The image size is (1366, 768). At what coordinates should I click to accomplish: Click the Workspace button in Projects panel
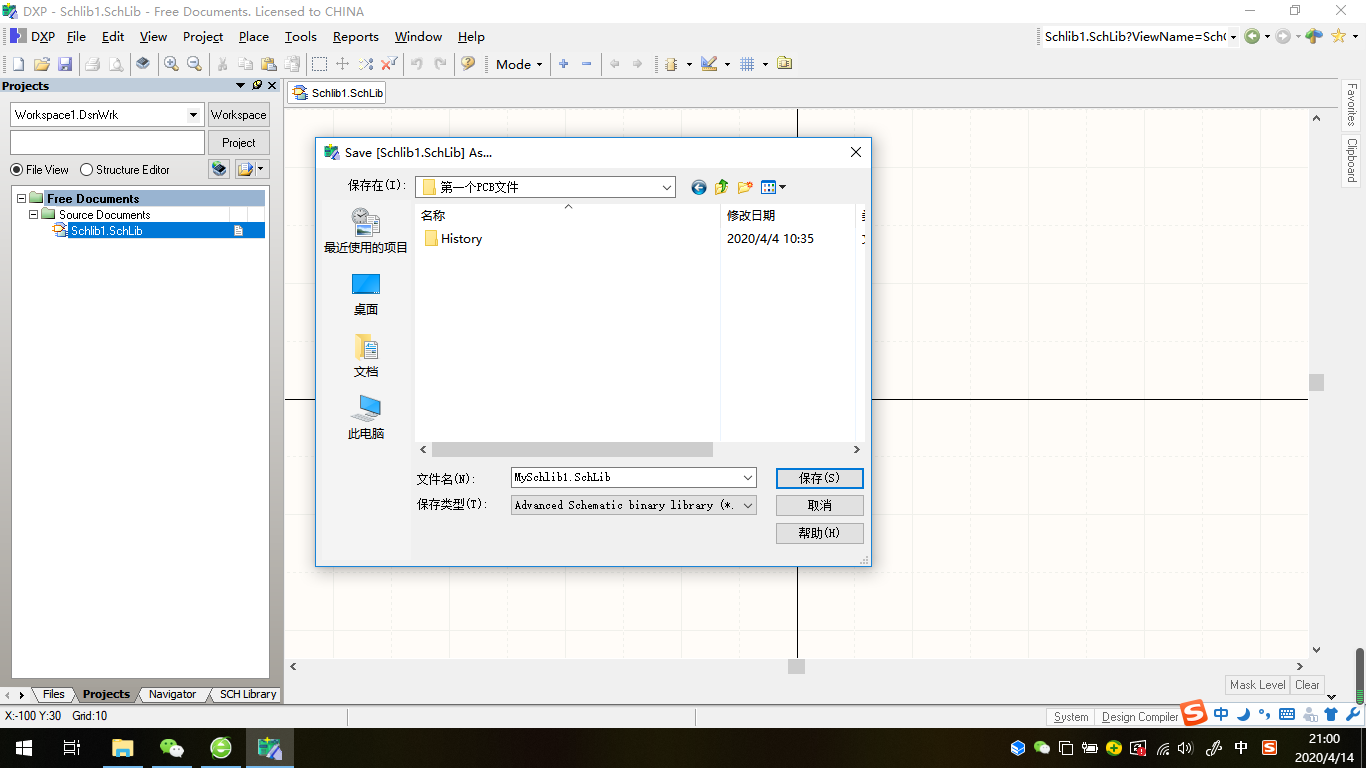pyautogui.click(x=238, y=114)
